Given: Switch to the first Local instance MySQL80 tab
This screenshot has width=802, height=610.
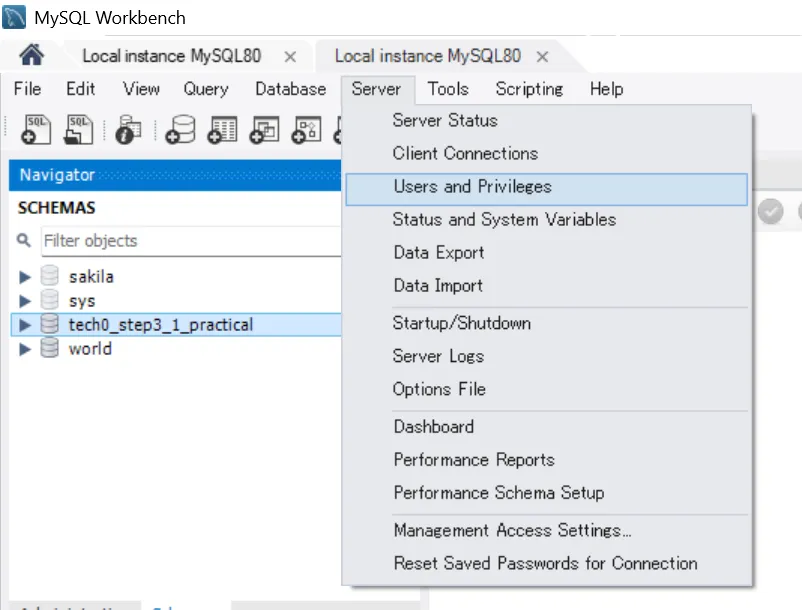Looking at the screenshot, I should (x=172, y=55).
